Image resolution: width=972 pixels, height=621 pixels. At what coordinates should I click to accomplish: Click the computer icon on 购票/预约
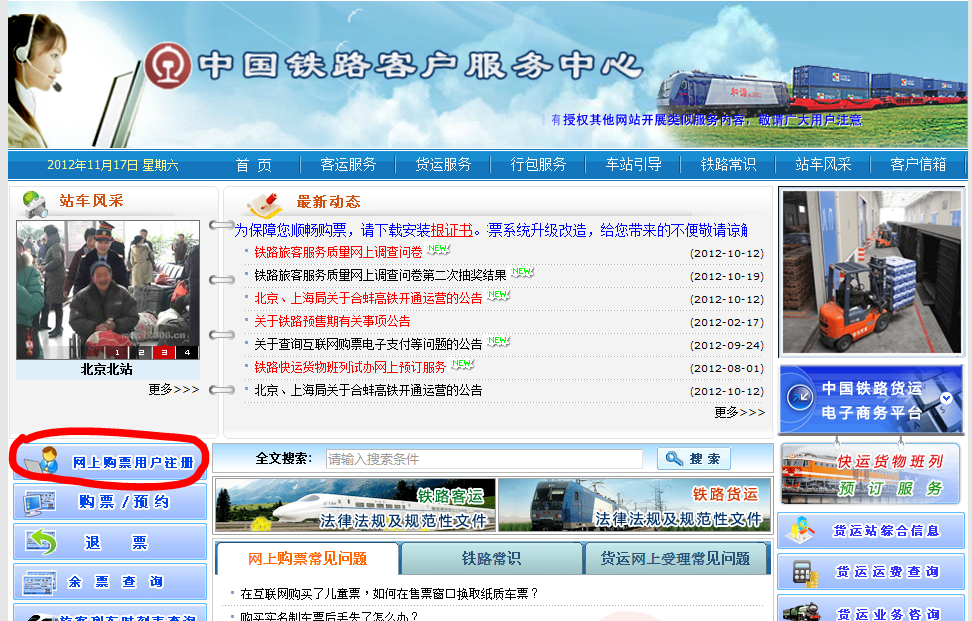(x=38, y=503)
